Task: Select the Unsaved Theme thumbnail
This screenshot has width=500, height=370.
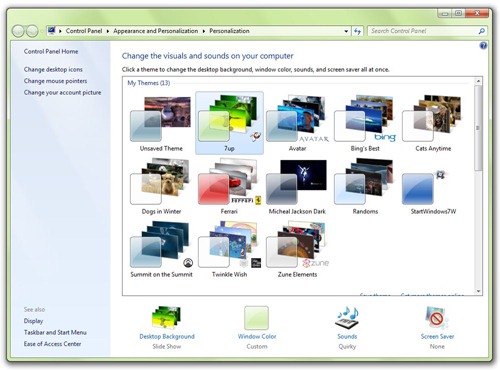Action: [x=161, y=123]
